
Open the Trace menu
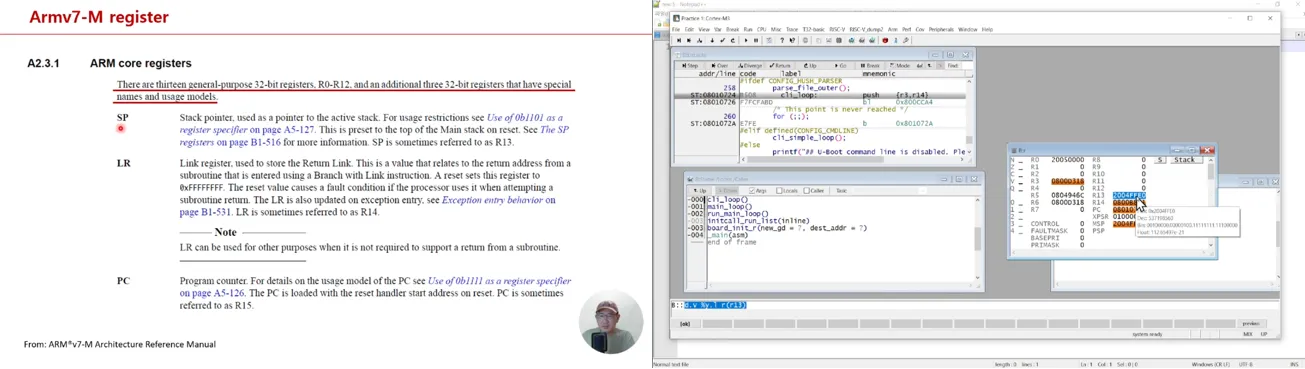pos(792,30)
